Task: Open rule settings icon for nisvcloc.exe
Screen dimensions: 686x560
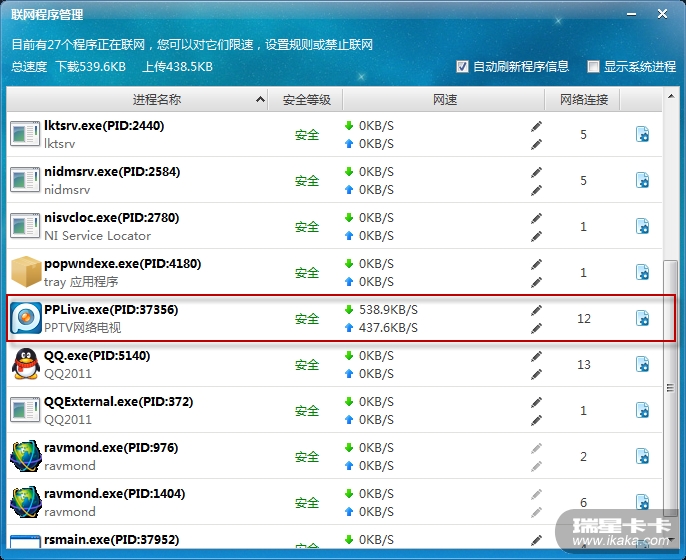Action: [x=642, y=227]
